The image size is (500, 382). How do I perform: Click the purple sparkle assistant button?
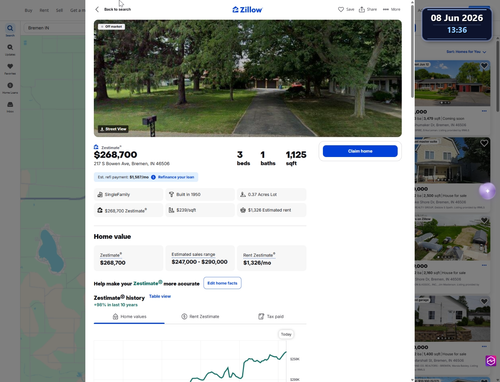(487, 191)
